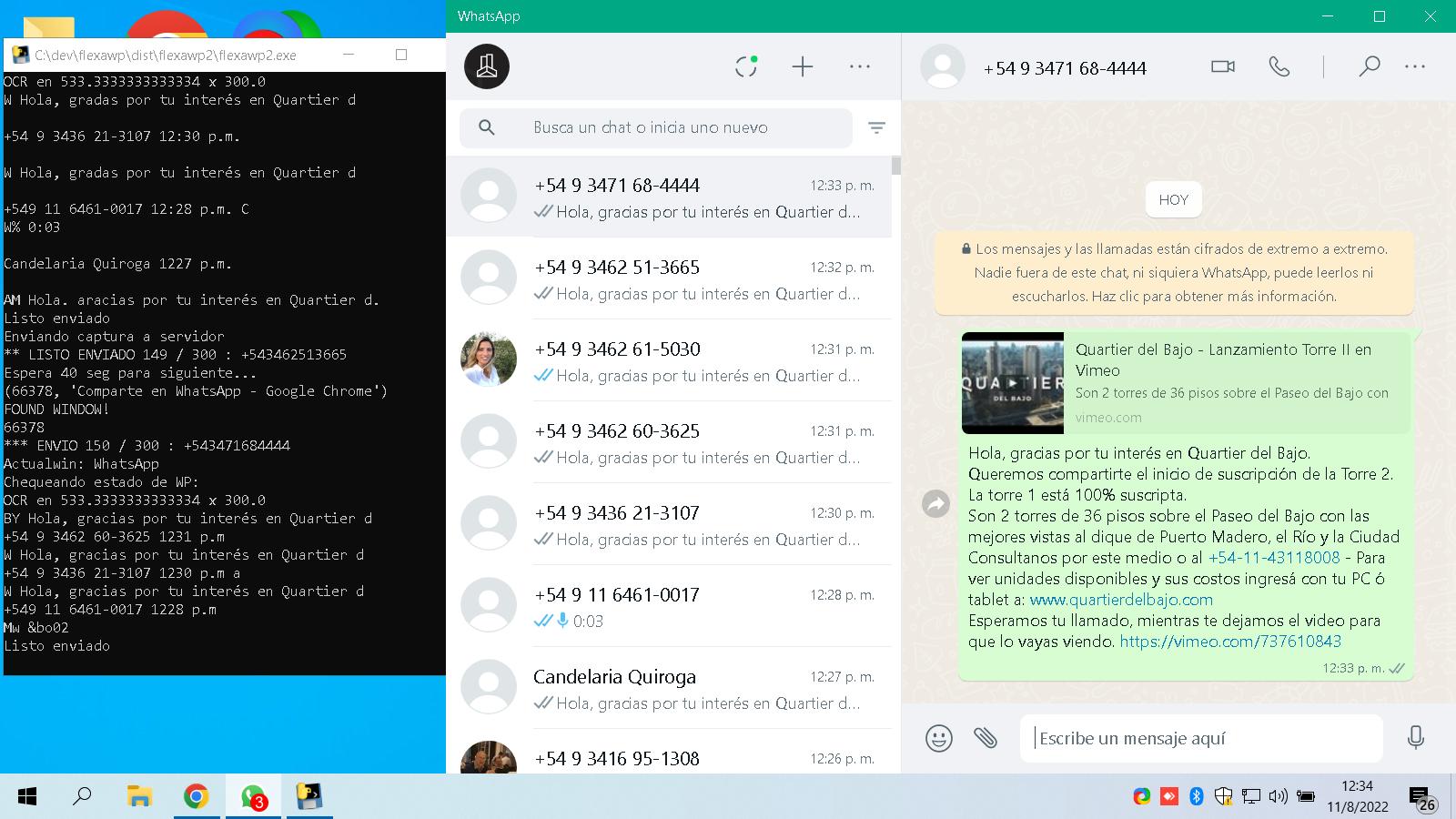Image resolution: width=1456 pixels, height=819 pixels.
Task: Open chat with +54 9 11 6461-0017
Action: coord(669,606)
